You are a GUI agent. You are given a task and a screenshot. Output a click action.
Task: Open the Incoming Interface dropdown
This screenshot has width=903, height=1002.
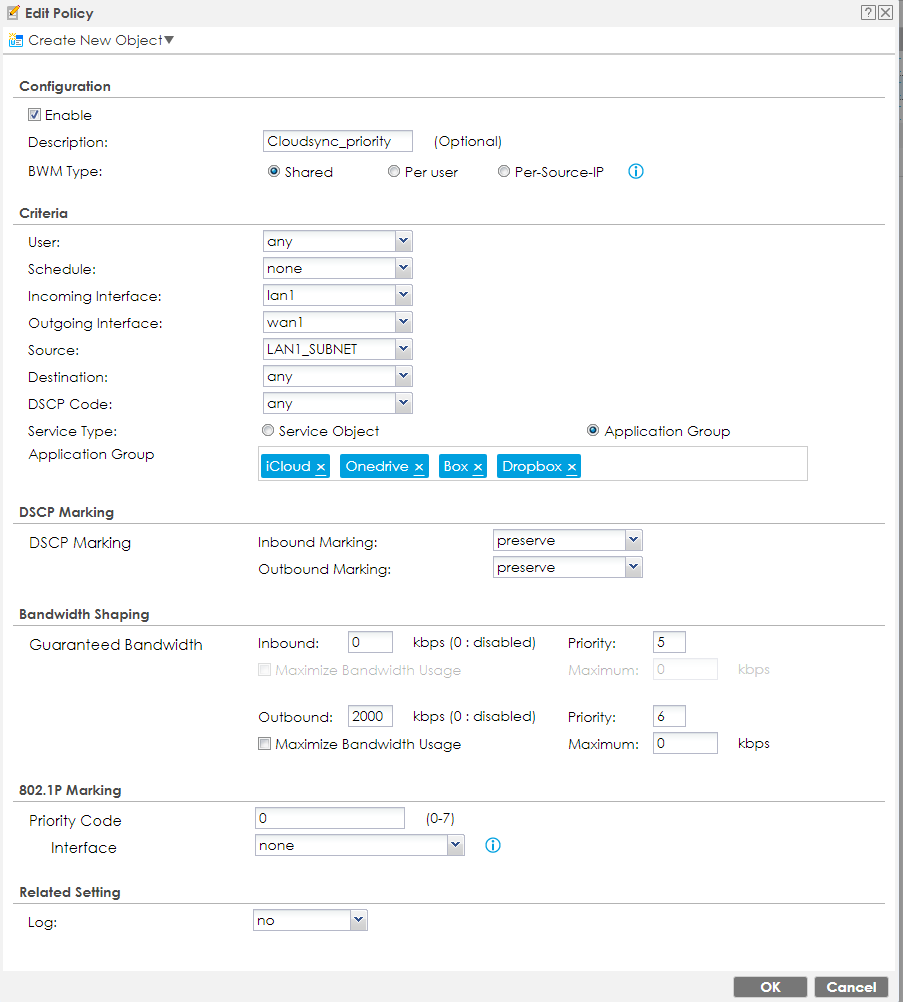click(403, 296)
